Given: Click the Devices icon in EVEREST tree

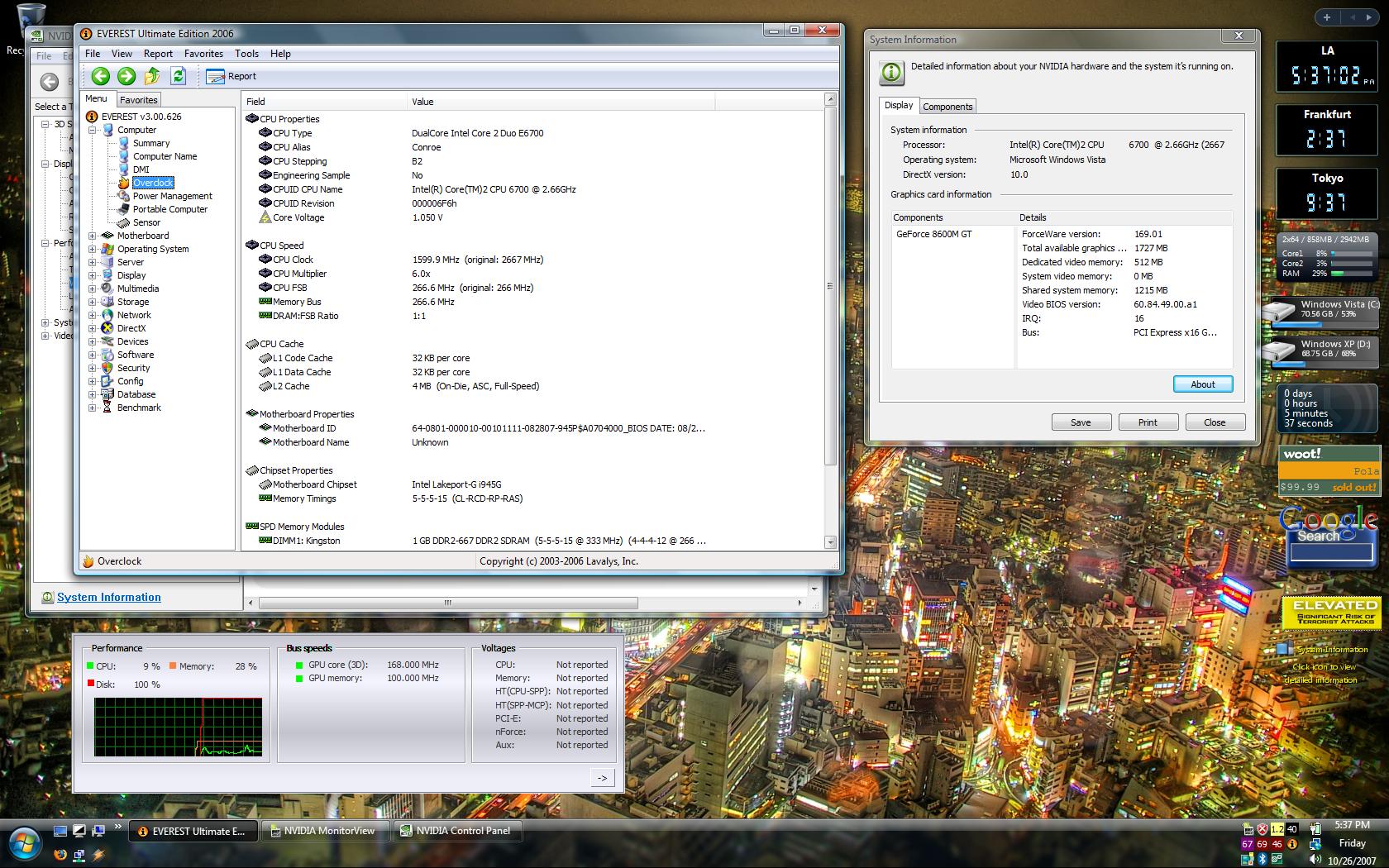Looking at the screenshot, I should (x=107, y=341).
